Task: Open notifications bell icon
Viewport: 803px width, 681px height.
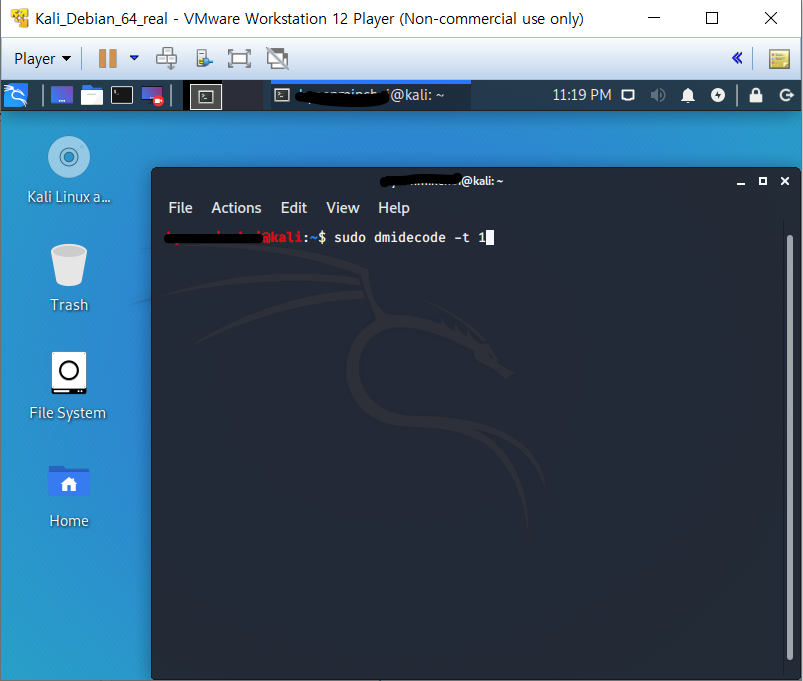Action: coord(688,95)
